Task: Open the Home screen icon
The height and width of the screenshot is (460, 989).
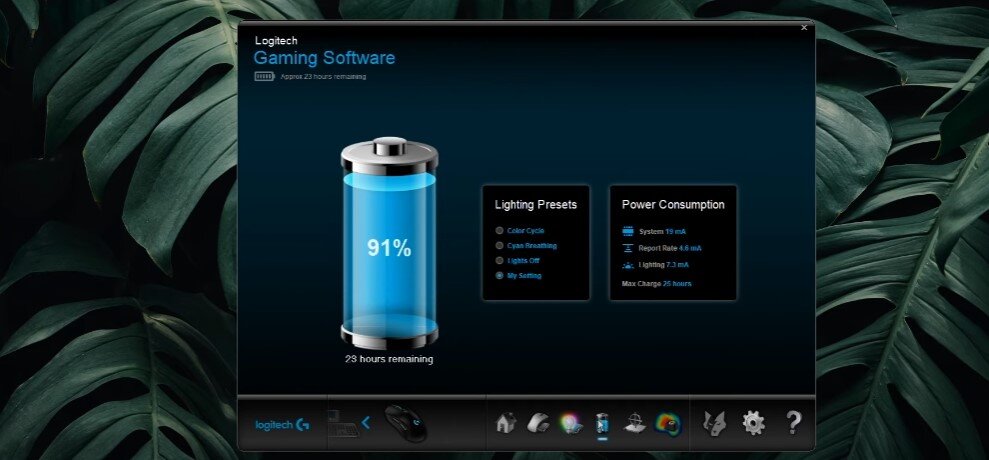Action: point(506,422)
